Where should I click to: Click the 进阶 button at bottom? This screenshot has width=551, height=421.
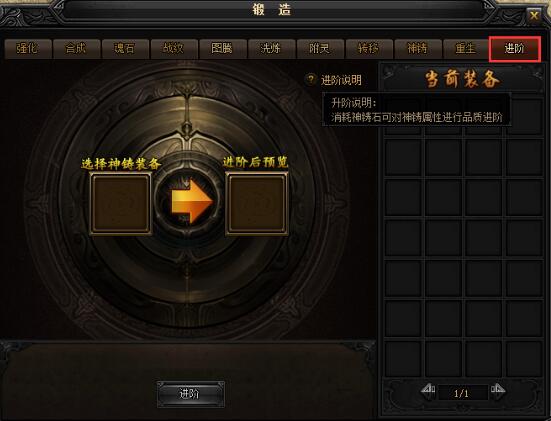(190, 394)
